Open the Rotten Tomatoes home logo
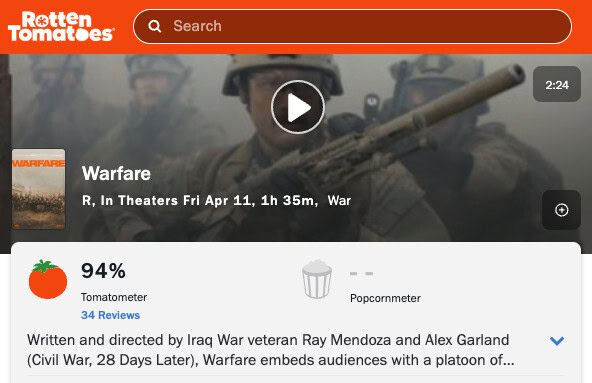The image size is (592, 383). tap(61, 26)
